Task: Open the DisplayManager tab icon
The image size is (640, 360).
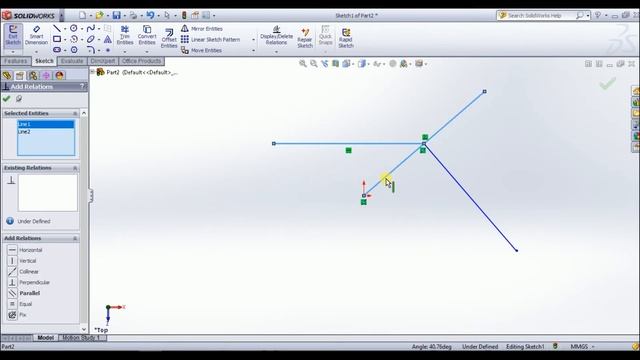Action: click(x=60, y=76)
